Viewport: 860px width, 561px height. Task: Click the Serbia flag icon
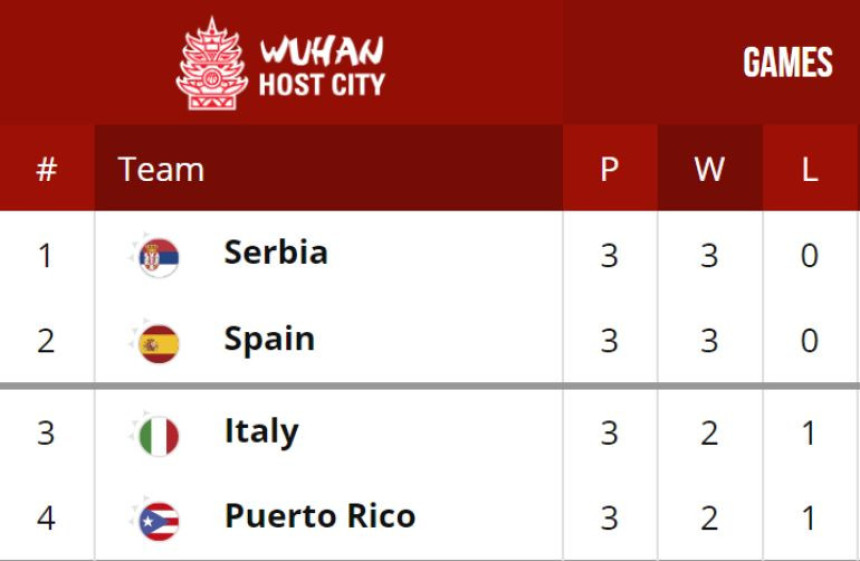(159, 257)
